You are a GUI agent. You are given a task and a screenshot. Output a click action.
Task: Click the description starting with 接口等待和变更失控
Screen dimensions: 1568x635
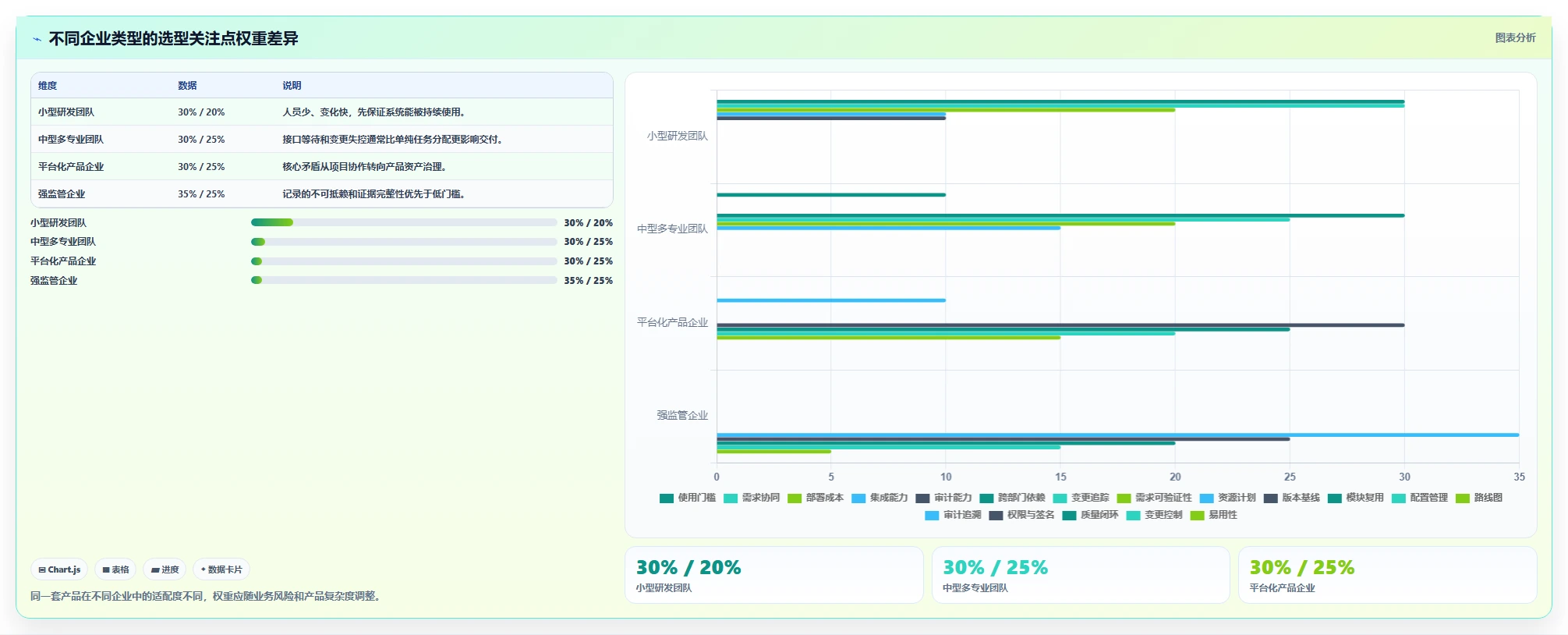pos(393,140)
